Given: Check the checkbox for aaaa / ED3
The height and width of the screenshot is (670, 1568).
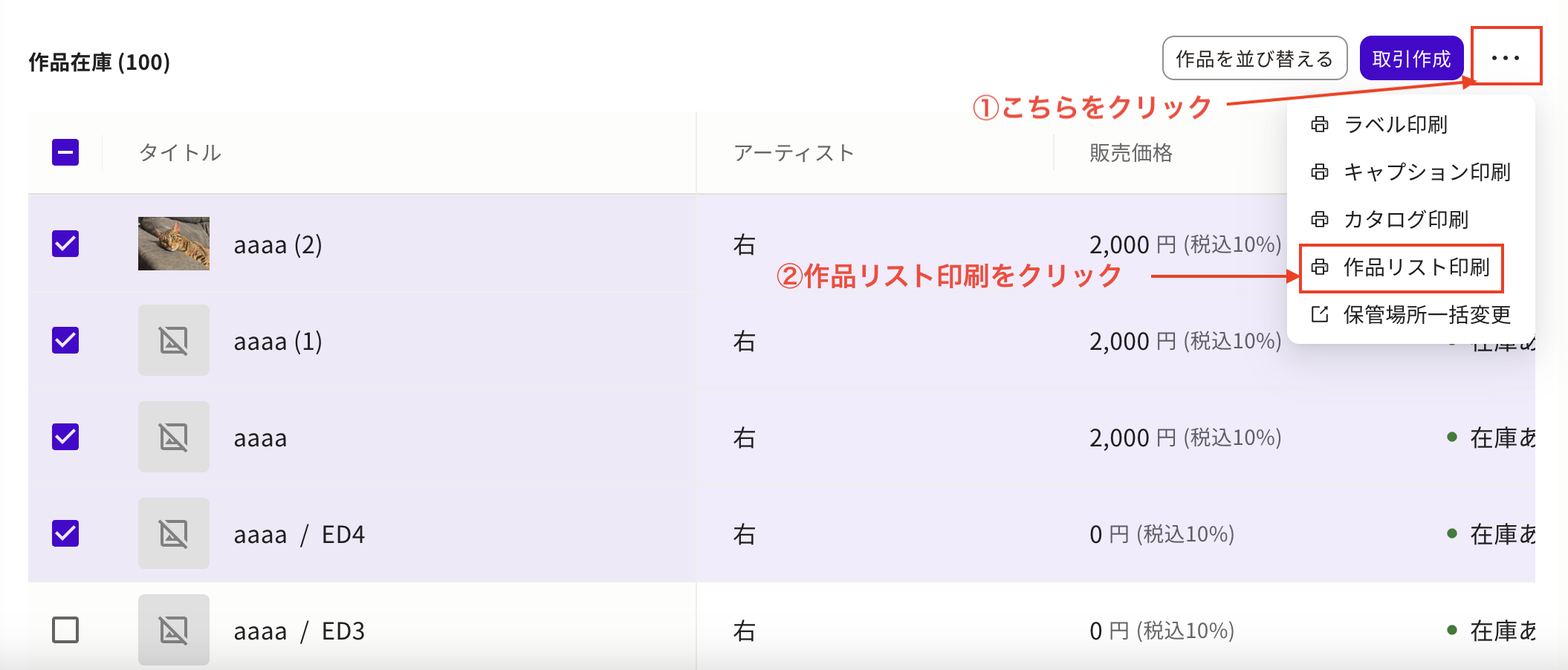Looking at the screenshot, I should click(x=66, y=630).
